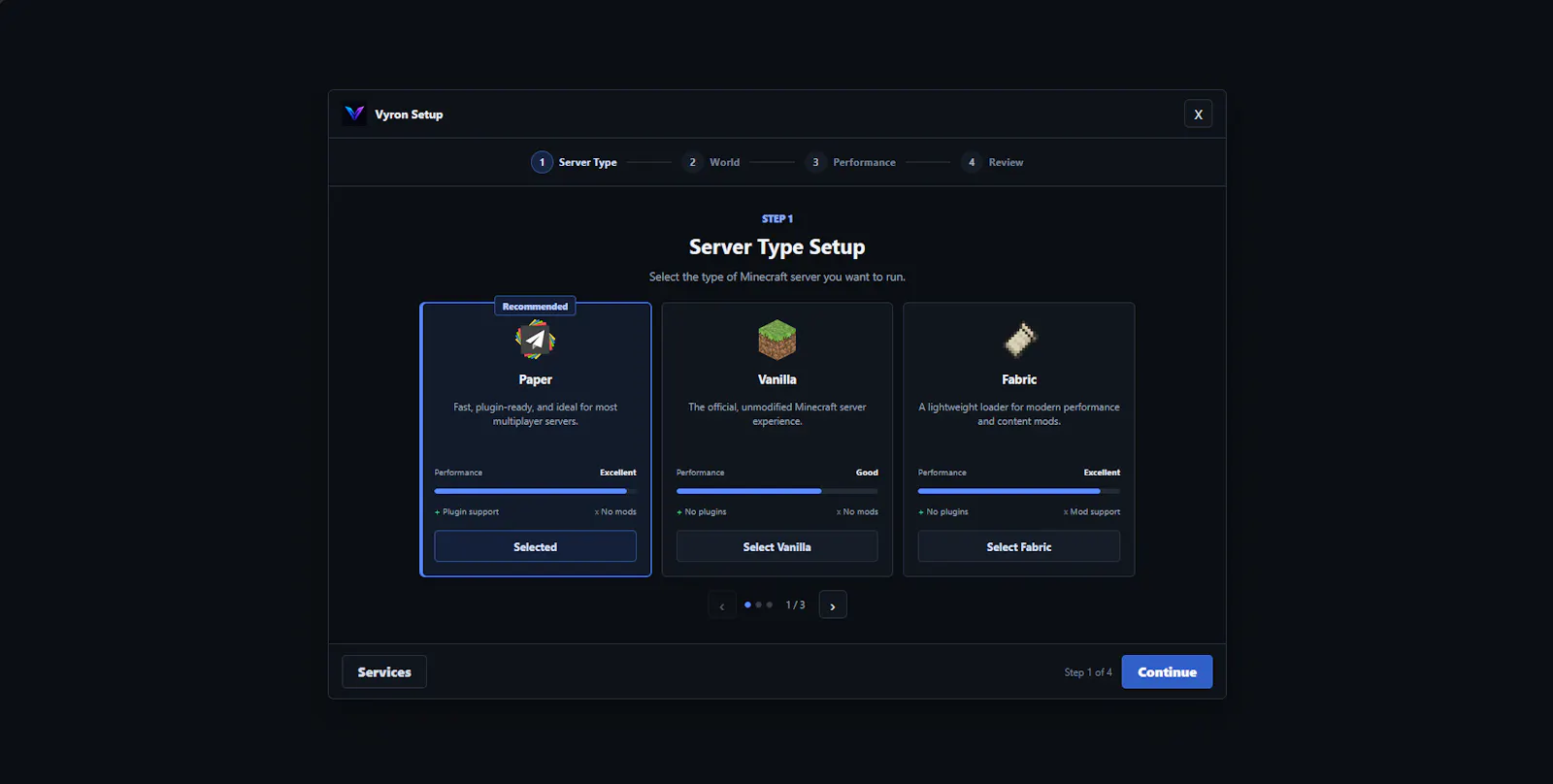Click the '1 / 3' page indicator
1553x784 pixels.
pyautogui.click(x=795, y=604)
